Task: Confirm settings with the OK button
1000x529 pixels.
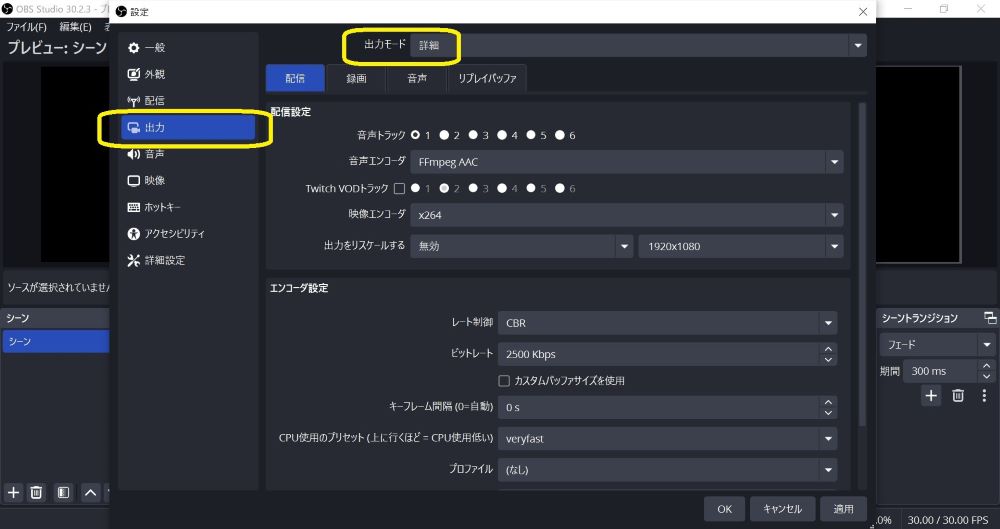Action: pos(724,509)
